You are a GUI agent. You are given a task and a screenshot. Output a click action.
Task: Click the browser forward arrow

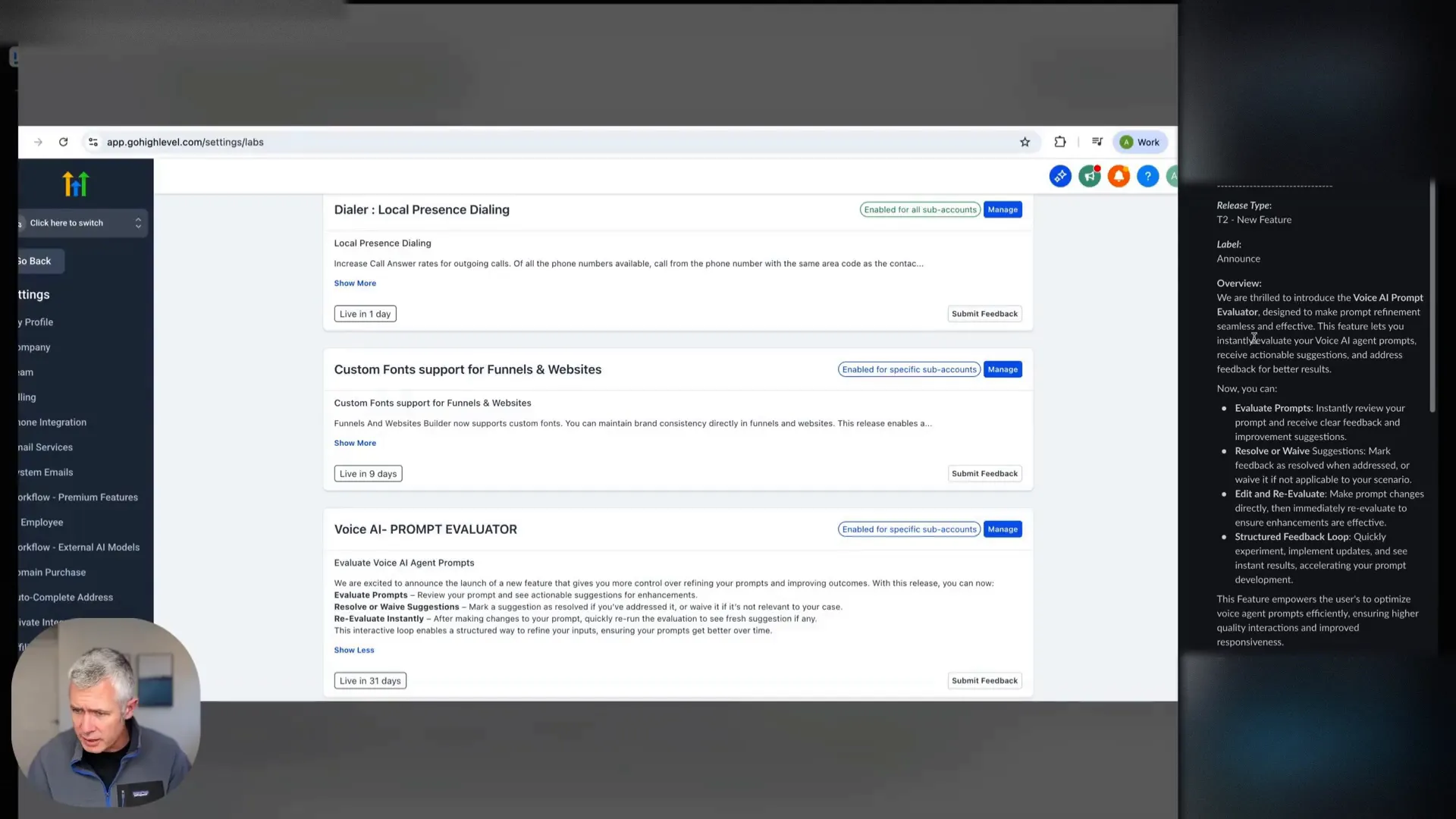tap(38, 142)
